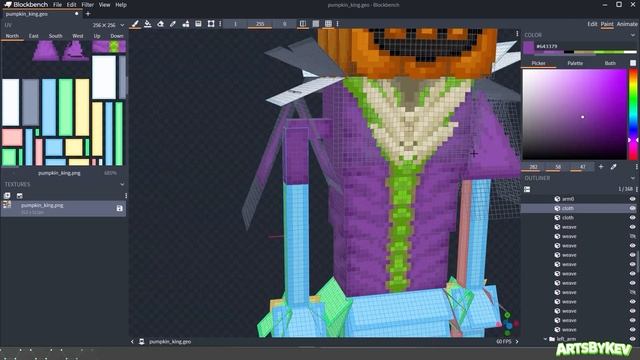This screenshot has width=640, height=360.
Task: Select the Up face tab
Action: [97, 36]
